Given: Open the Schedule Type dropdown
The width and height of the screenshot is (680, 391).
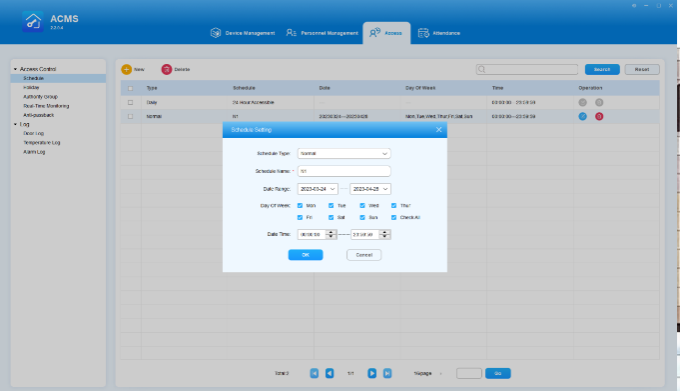Looking at the screenshot, I should tap(344, 153).
